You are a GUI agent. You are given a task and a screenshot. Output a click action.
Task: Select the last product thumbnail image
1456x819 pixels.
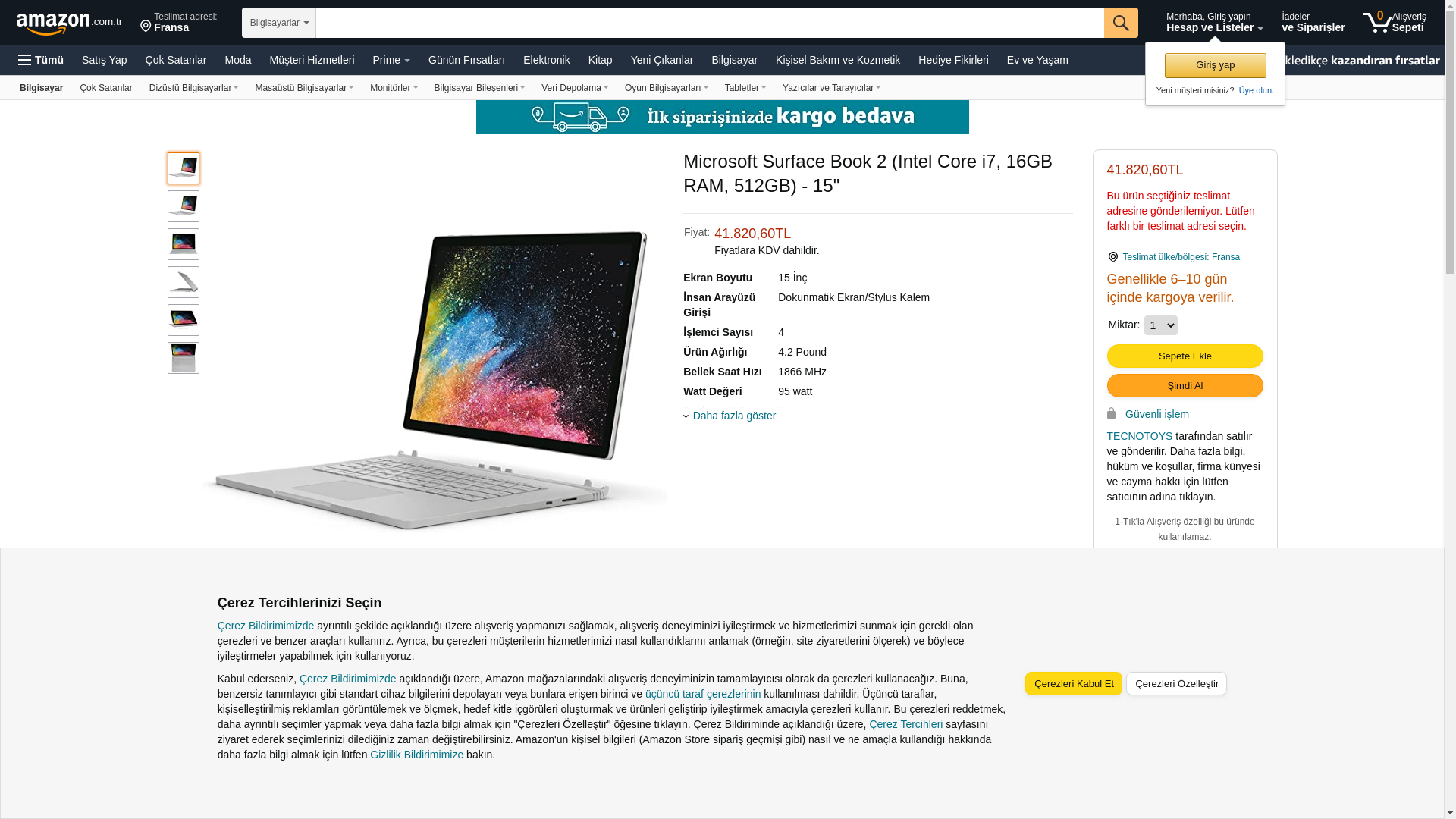184,358
